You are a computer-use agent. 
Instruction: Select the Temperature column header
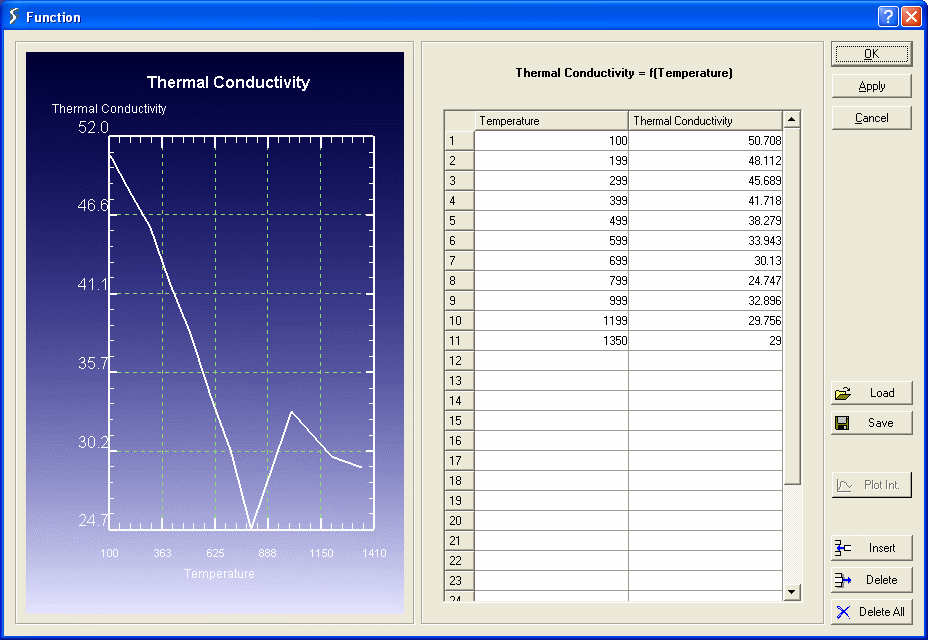551,121
